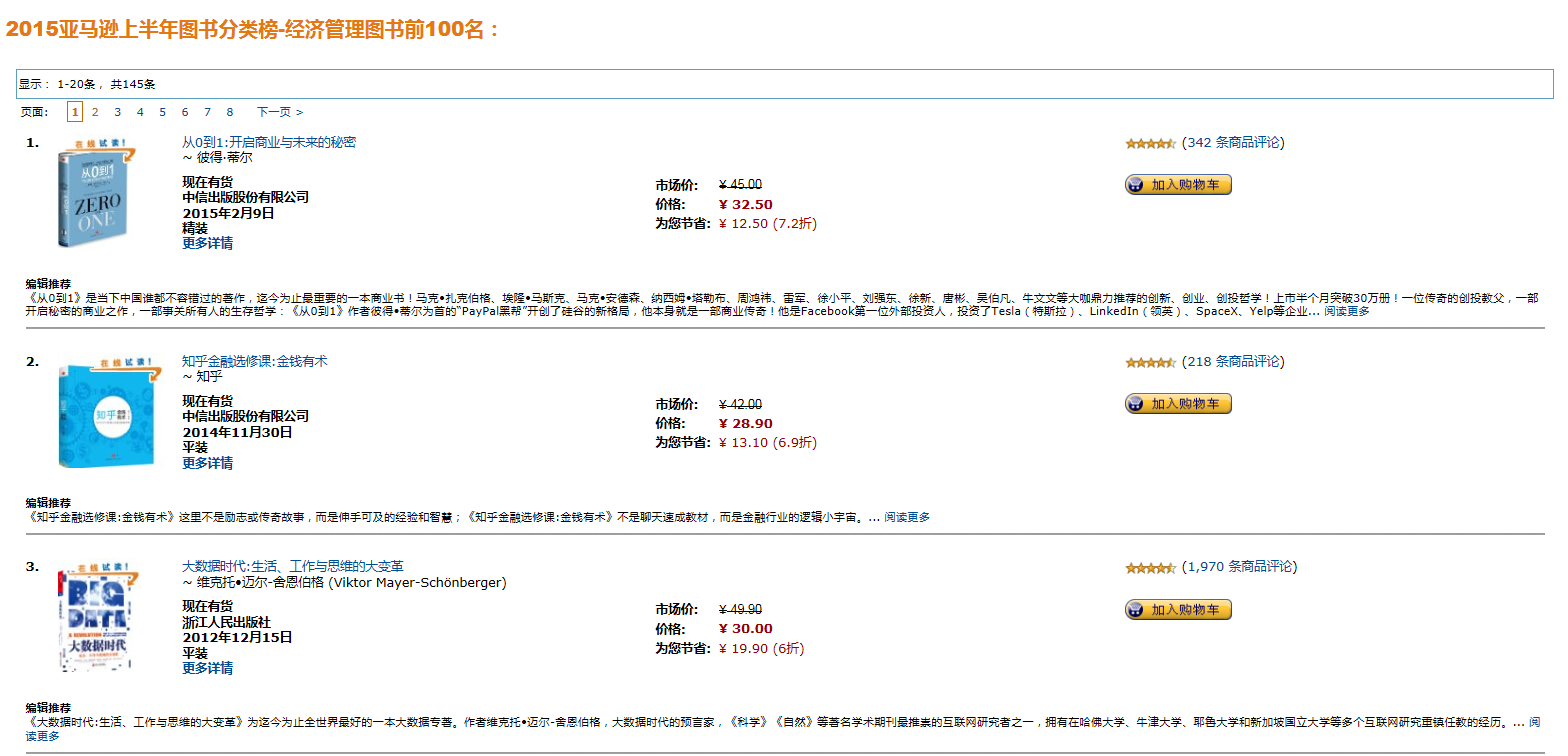Select date 2014年11月30日
Image resolution: width=1568 pixels, height=756 pixels.
237,432
